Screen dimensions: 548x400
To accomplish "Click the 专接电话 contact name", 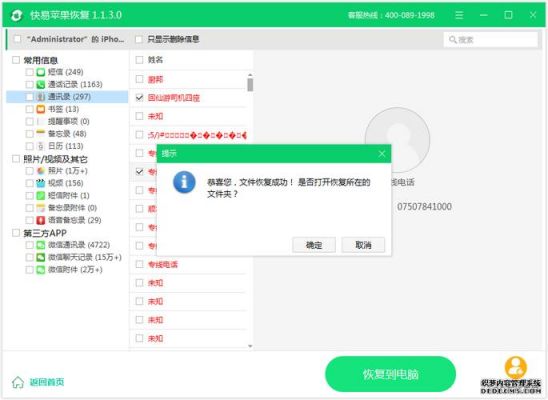I will click(163, 264).
